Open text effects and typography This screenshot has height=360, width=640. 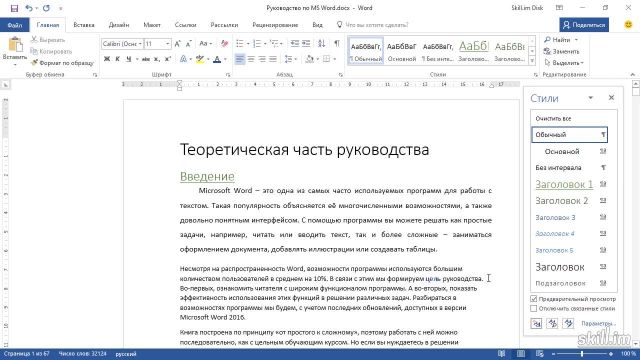pyautogui.click(x=183, y=59)
